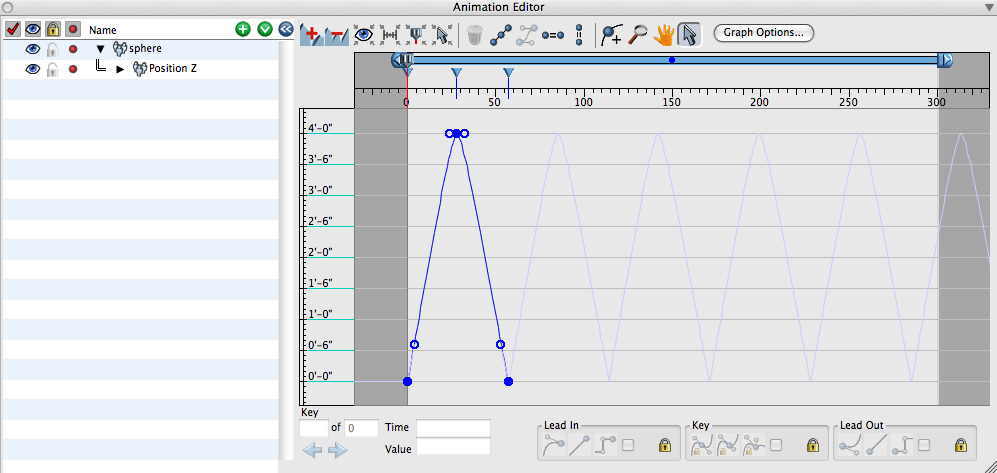Click the diagonal linked keys icon
This screenshot has width=997, height=473.
click(x=500, y=35)
